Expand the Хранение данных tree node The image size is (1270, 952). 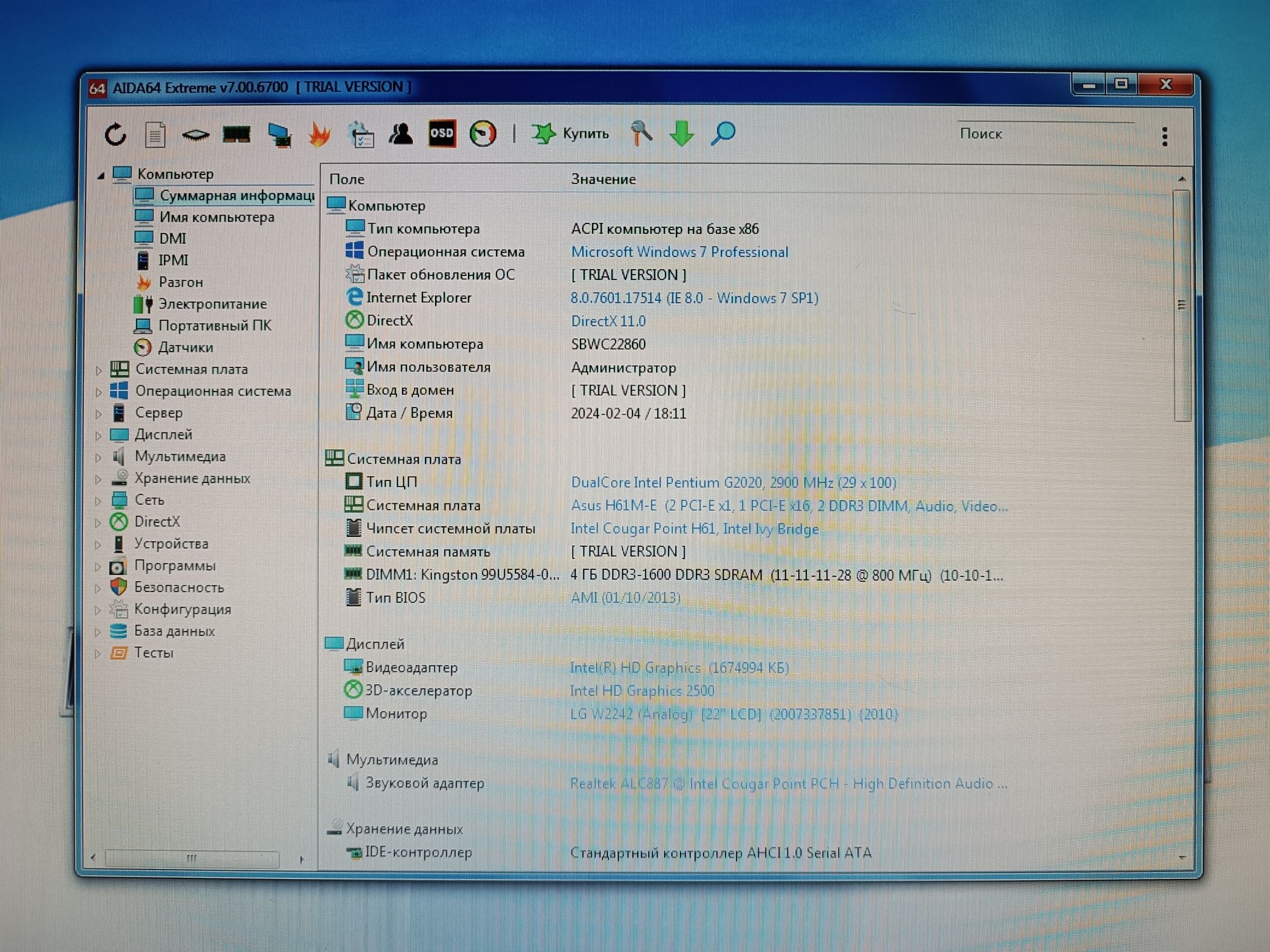point(98,479)
